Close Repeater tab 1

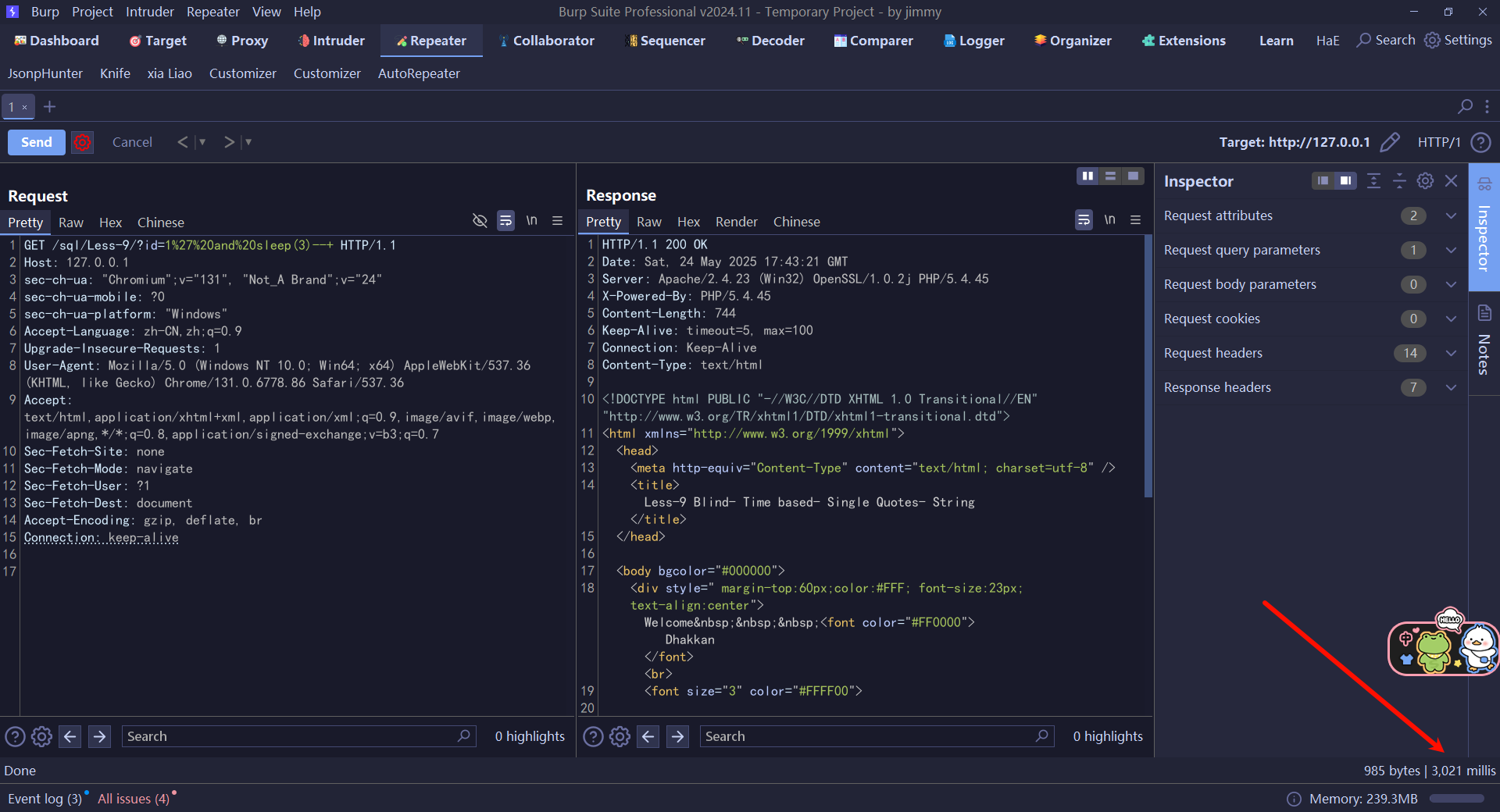pyautogui.click(x=25, y=107)
